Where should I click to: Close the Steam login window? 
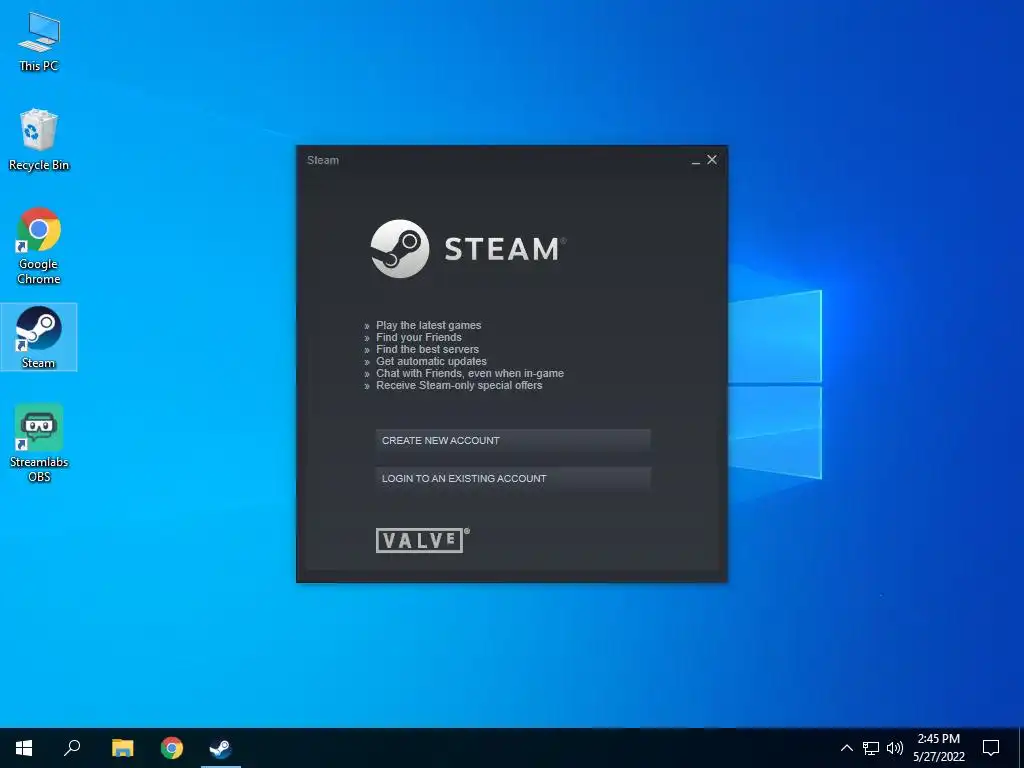click(712, 159)
